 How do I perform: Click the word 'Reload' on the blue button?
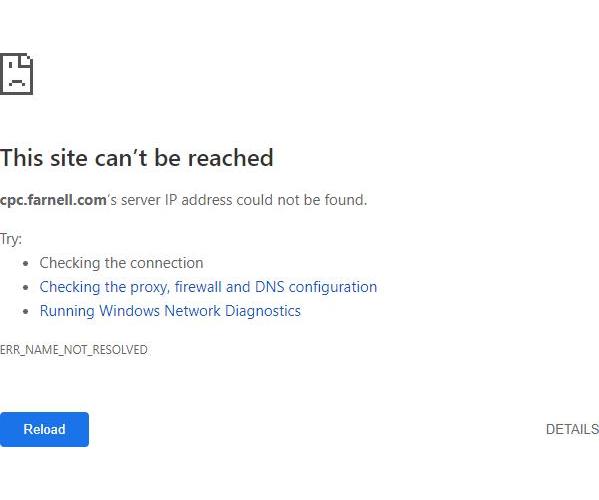coord(44,429)
